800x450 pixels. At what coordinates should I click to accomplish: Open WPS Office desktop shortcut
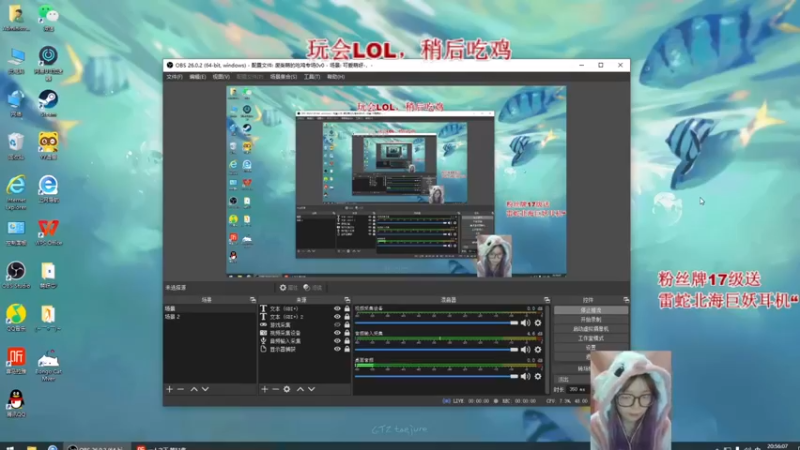[x=48, y=232]
